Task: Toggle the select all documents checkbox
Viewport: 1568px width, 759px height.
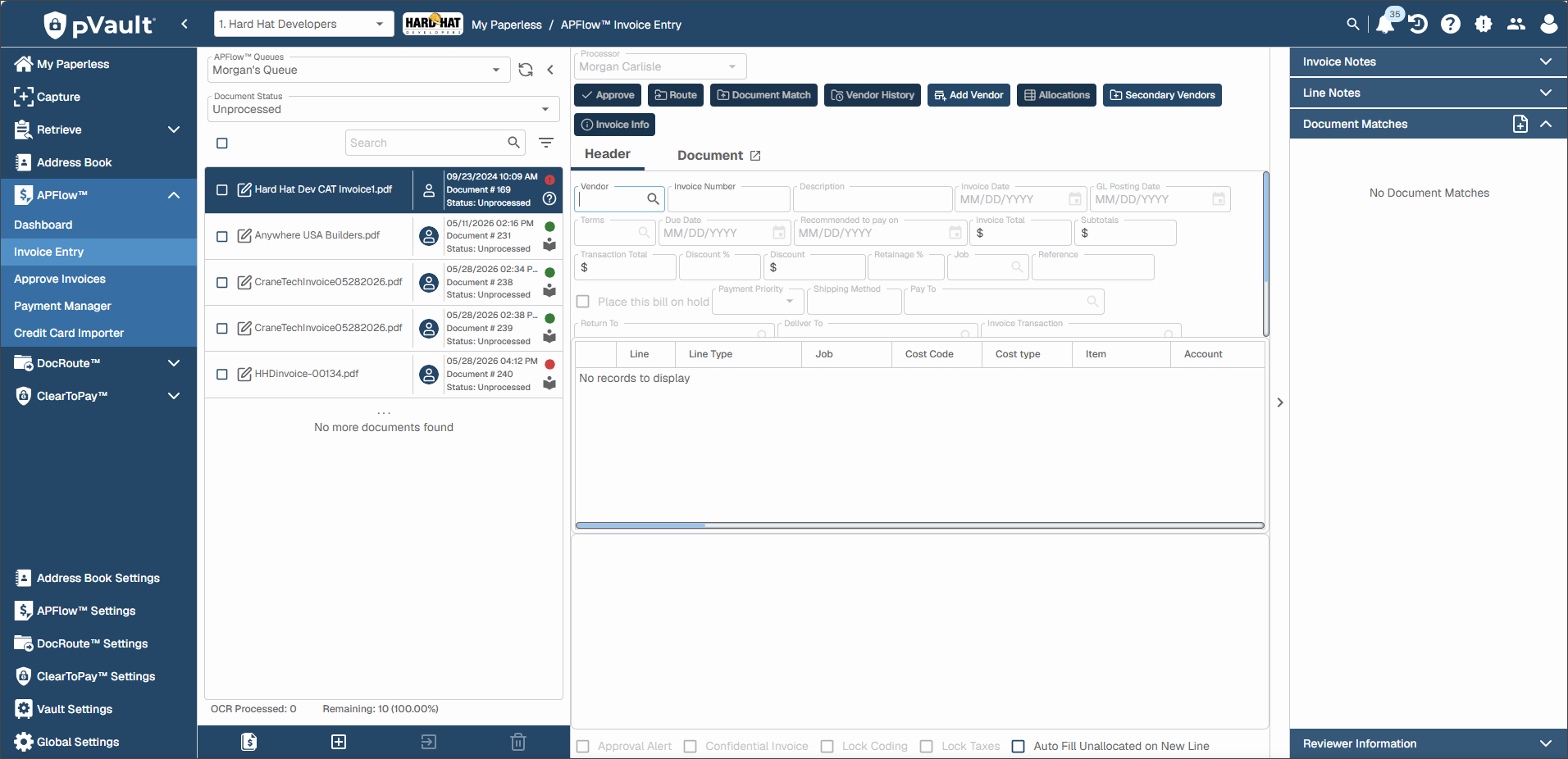Action: 222,143
